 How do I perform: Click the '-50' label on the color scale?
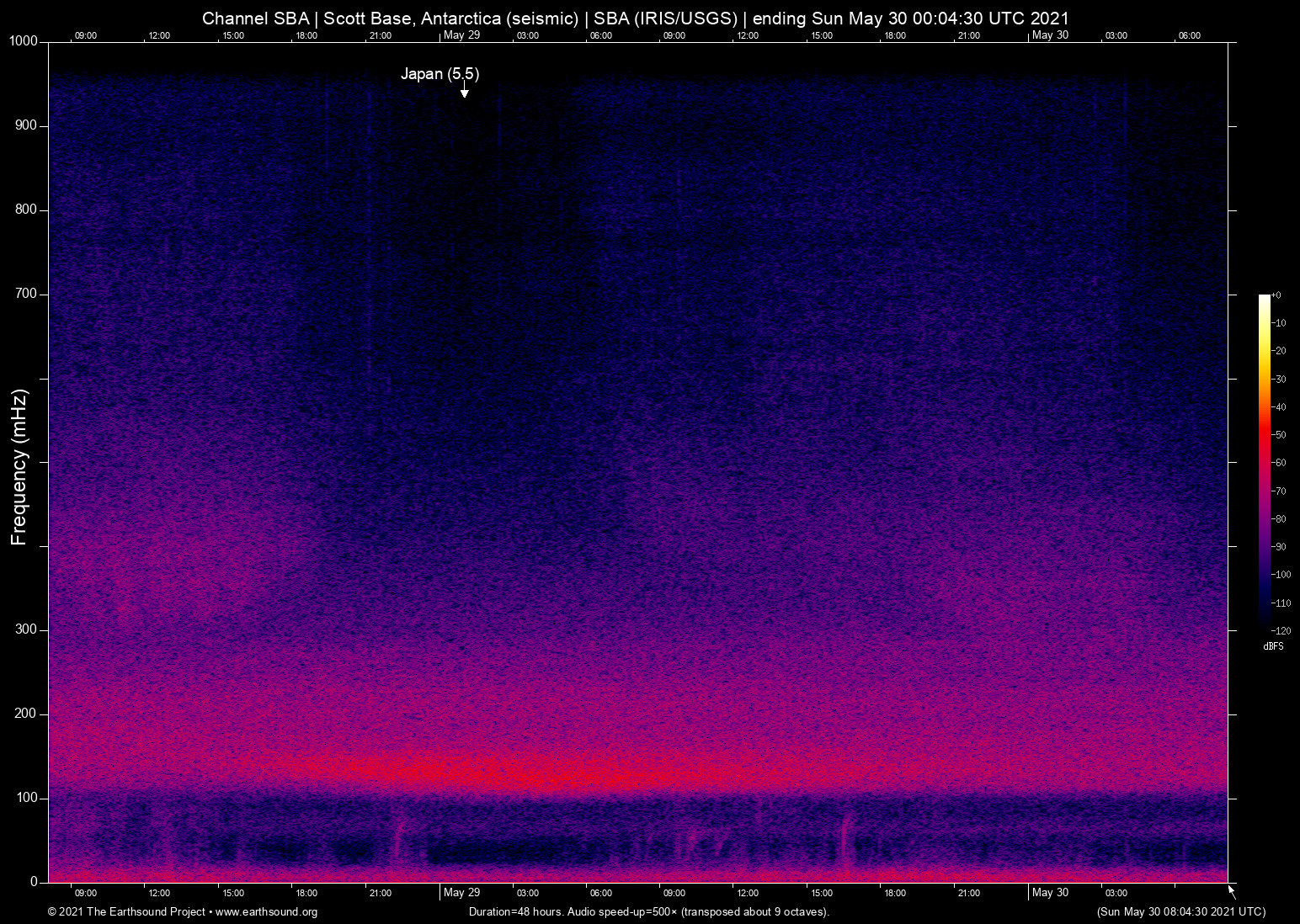(1279, 435)
